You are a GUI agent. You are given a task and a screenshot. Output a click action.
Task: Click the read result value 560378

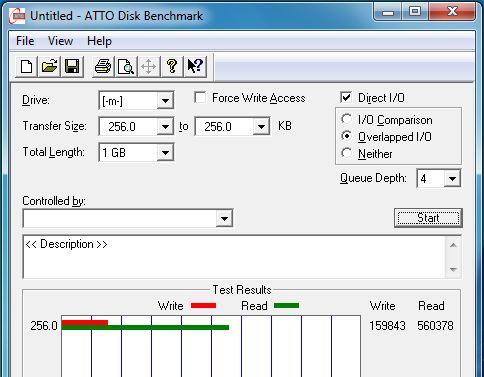(x=435, y=326)
